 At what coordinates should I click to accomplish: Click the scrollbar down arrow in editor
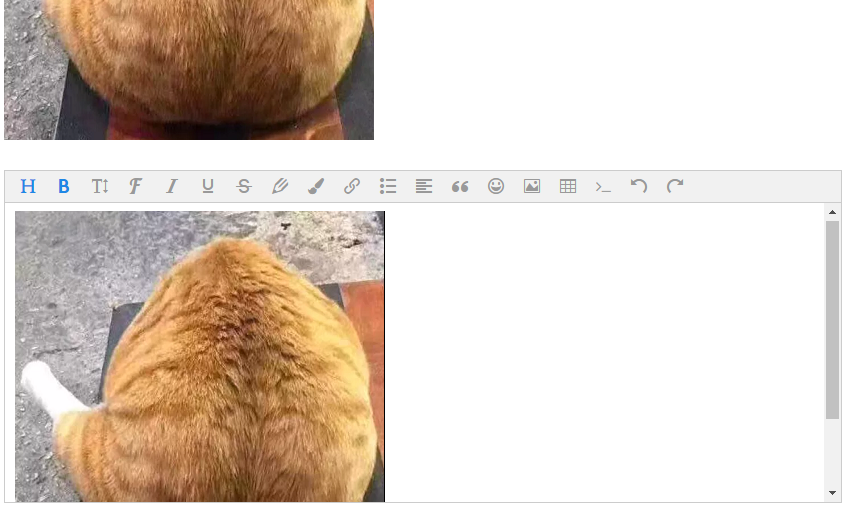832,493
